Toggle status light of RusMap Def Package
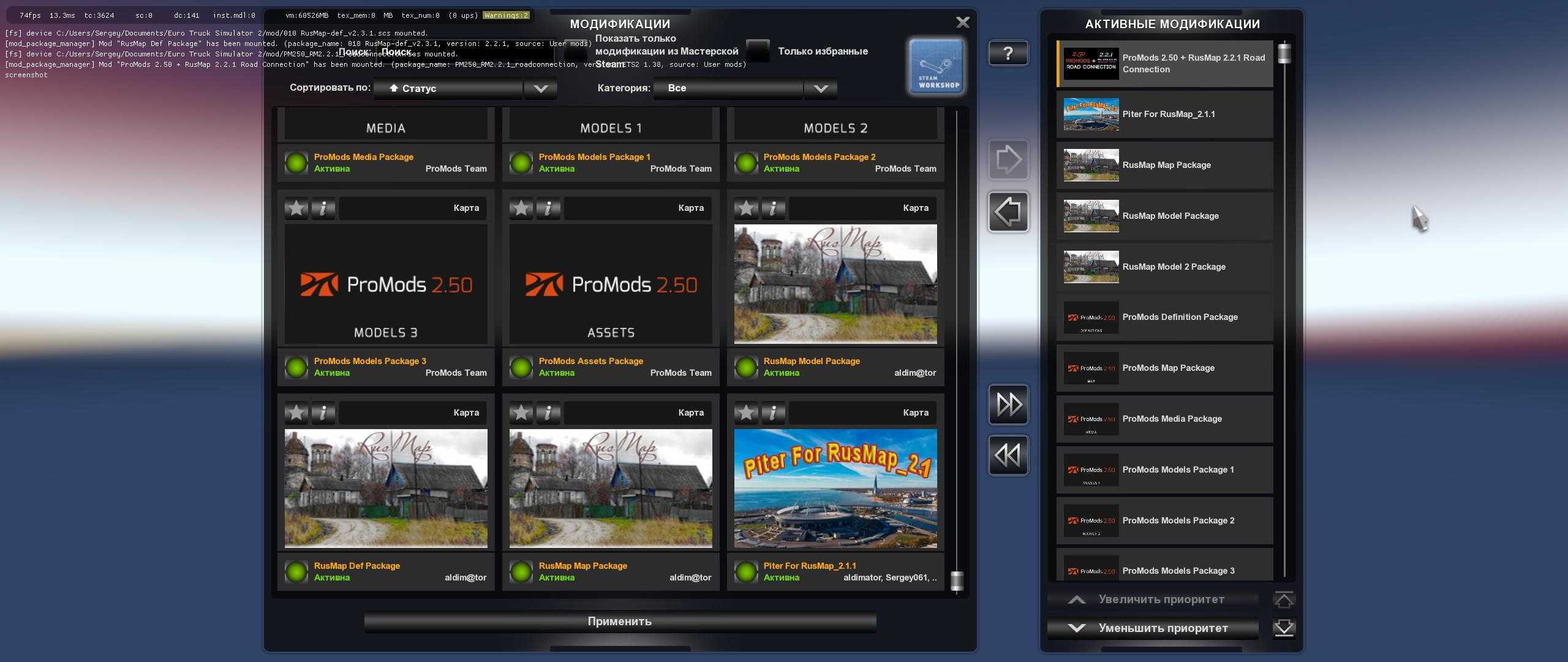 tap(296, 572)
